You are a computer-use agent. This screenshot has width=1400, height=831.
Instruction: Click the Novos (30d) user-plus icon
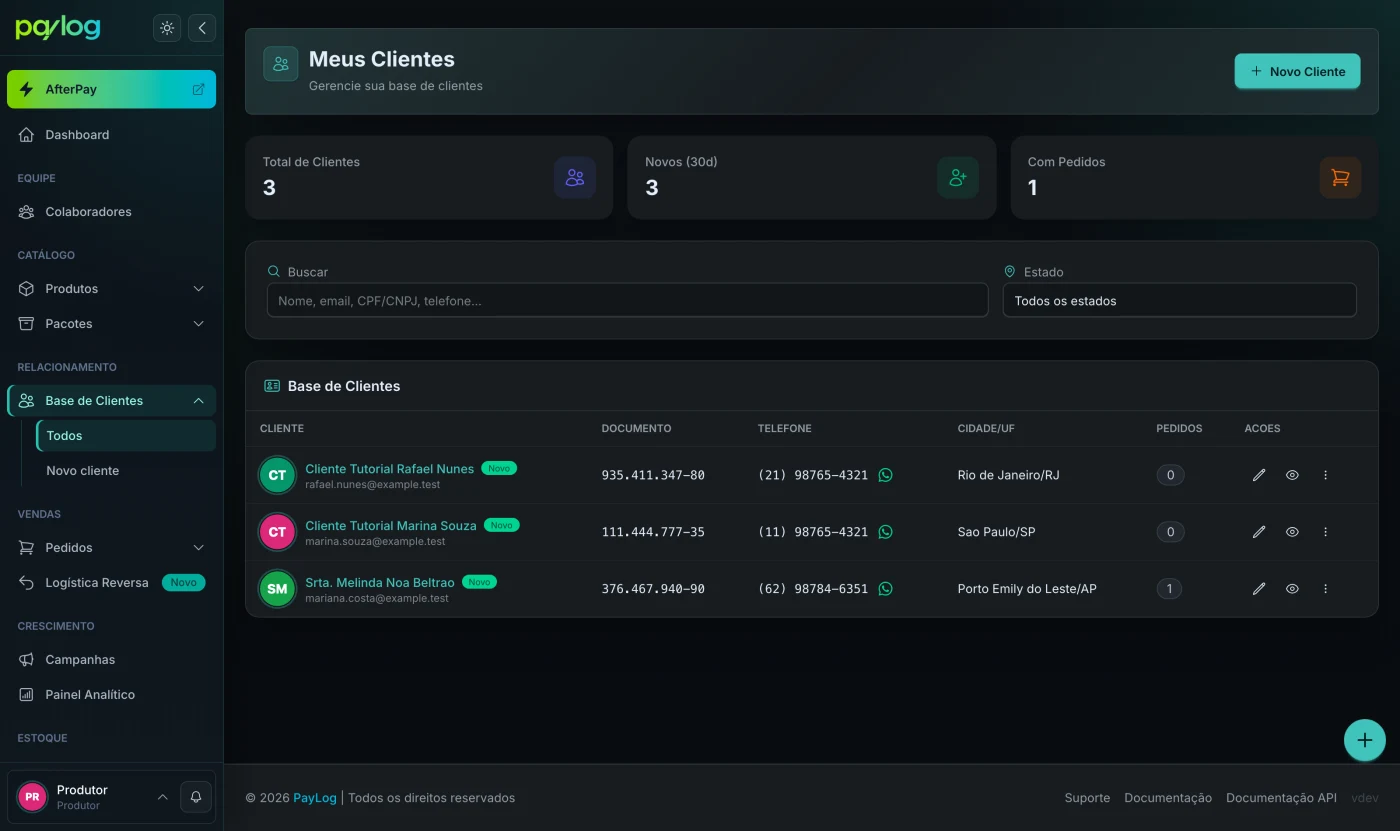pyautogui.click(x=958, y=178)
